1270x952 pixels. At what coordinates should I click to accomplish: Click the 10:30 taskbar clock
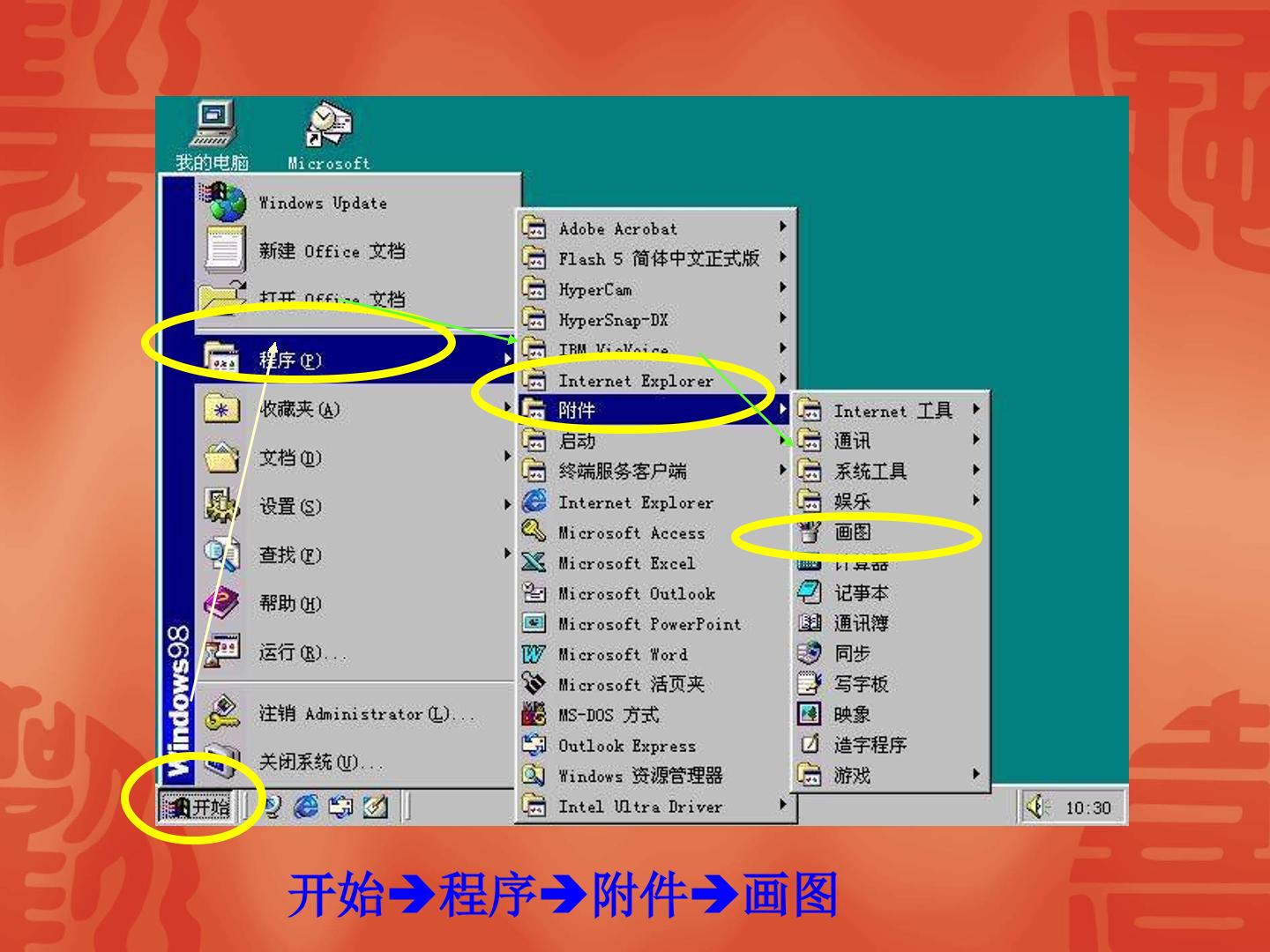tap(1088, 807)
